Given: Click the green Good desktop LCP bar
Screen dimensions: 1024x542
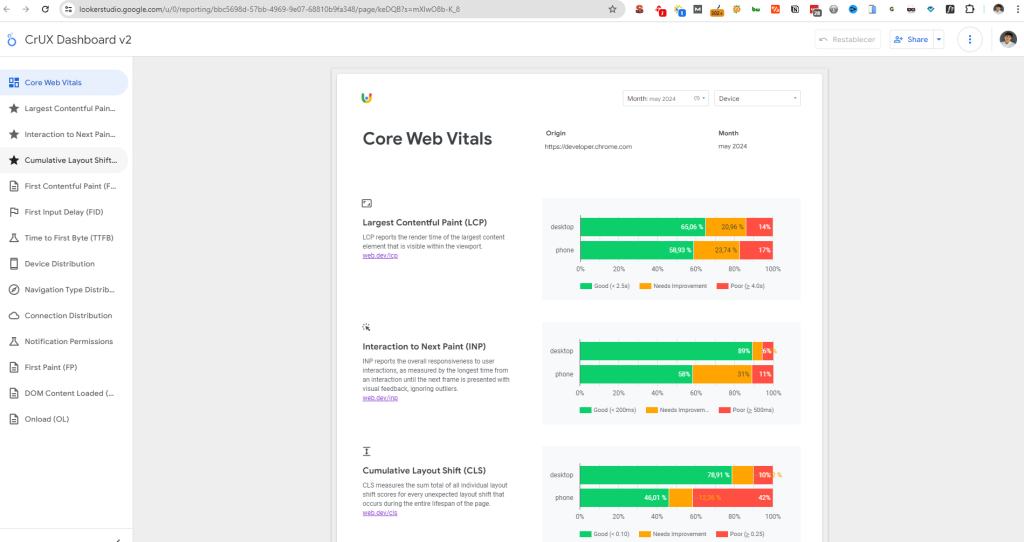Looking at the screenshot, I should point(642,227).
